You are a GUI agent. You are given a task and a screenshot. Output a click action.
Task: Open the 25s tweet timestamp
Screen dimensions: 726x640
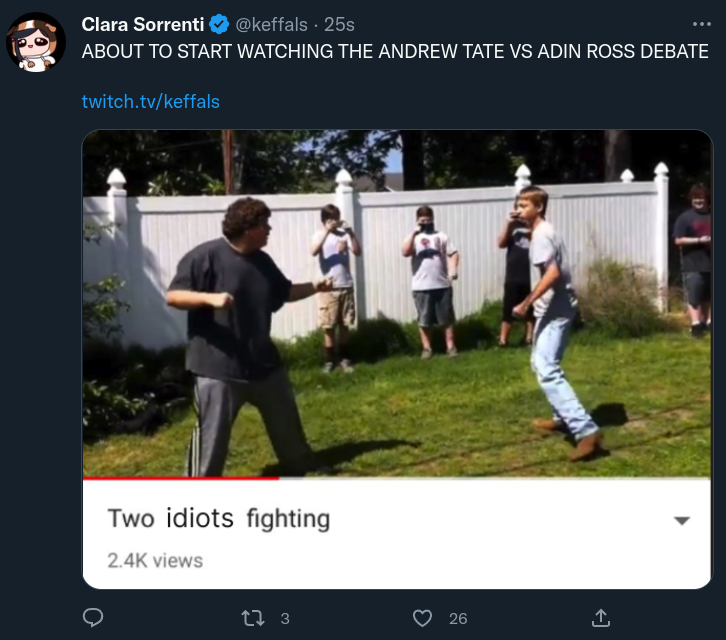click(x=339, y=25)
